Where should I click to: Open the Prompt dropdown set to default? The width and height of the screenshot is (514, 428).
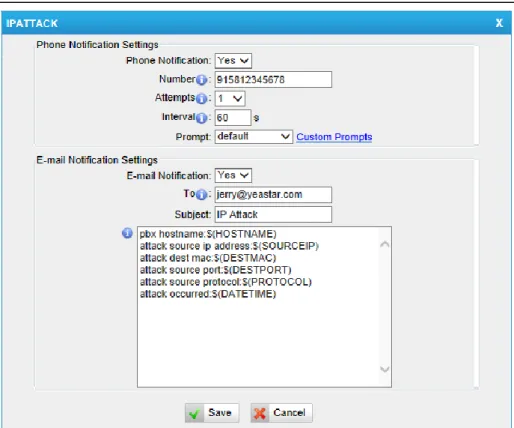pyautogui.click(x=254, y=137)
